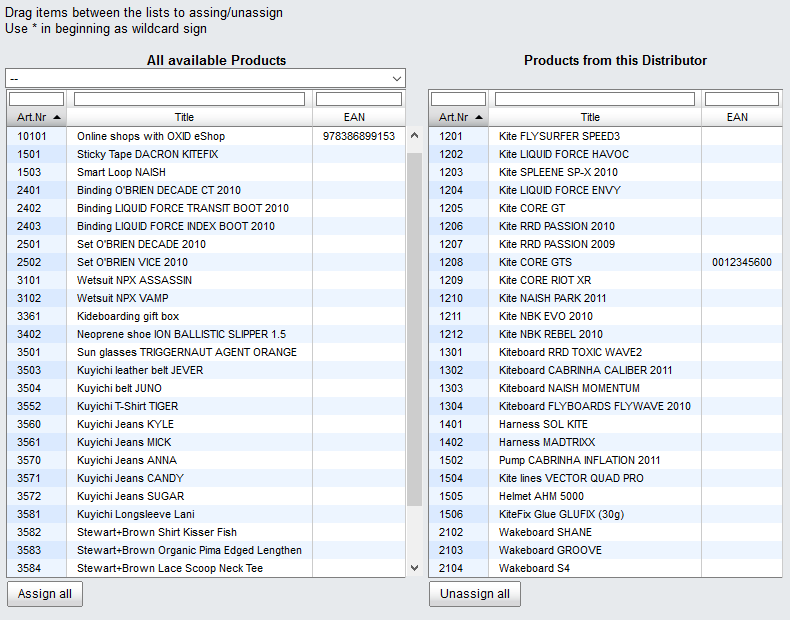
Task: Select row Kuyichi Jeans KYLE
Action: coord(206,425)
